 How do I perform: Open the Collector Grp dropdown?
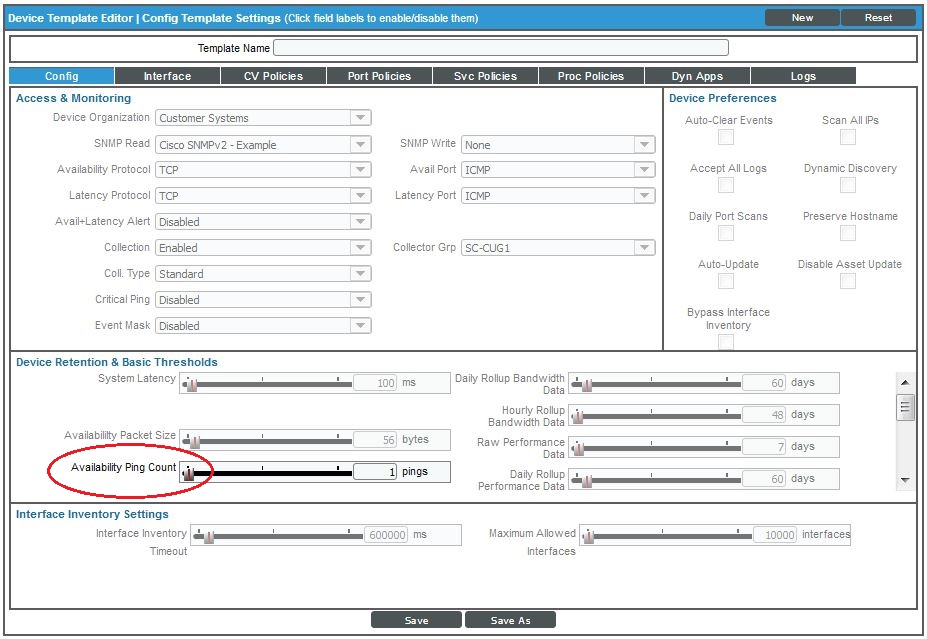point(557,248)
